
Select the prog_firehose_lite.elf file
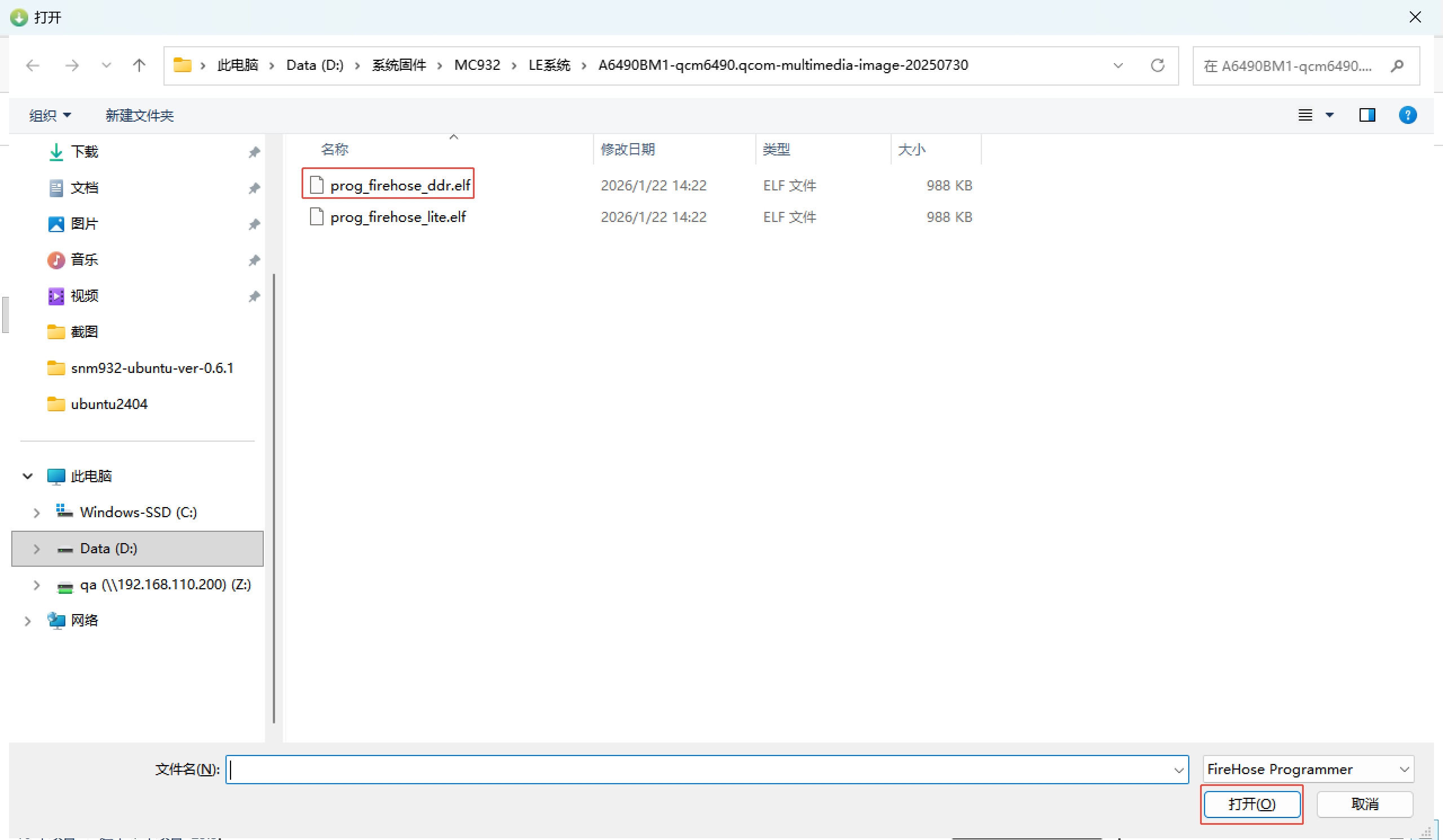[397, 217]
